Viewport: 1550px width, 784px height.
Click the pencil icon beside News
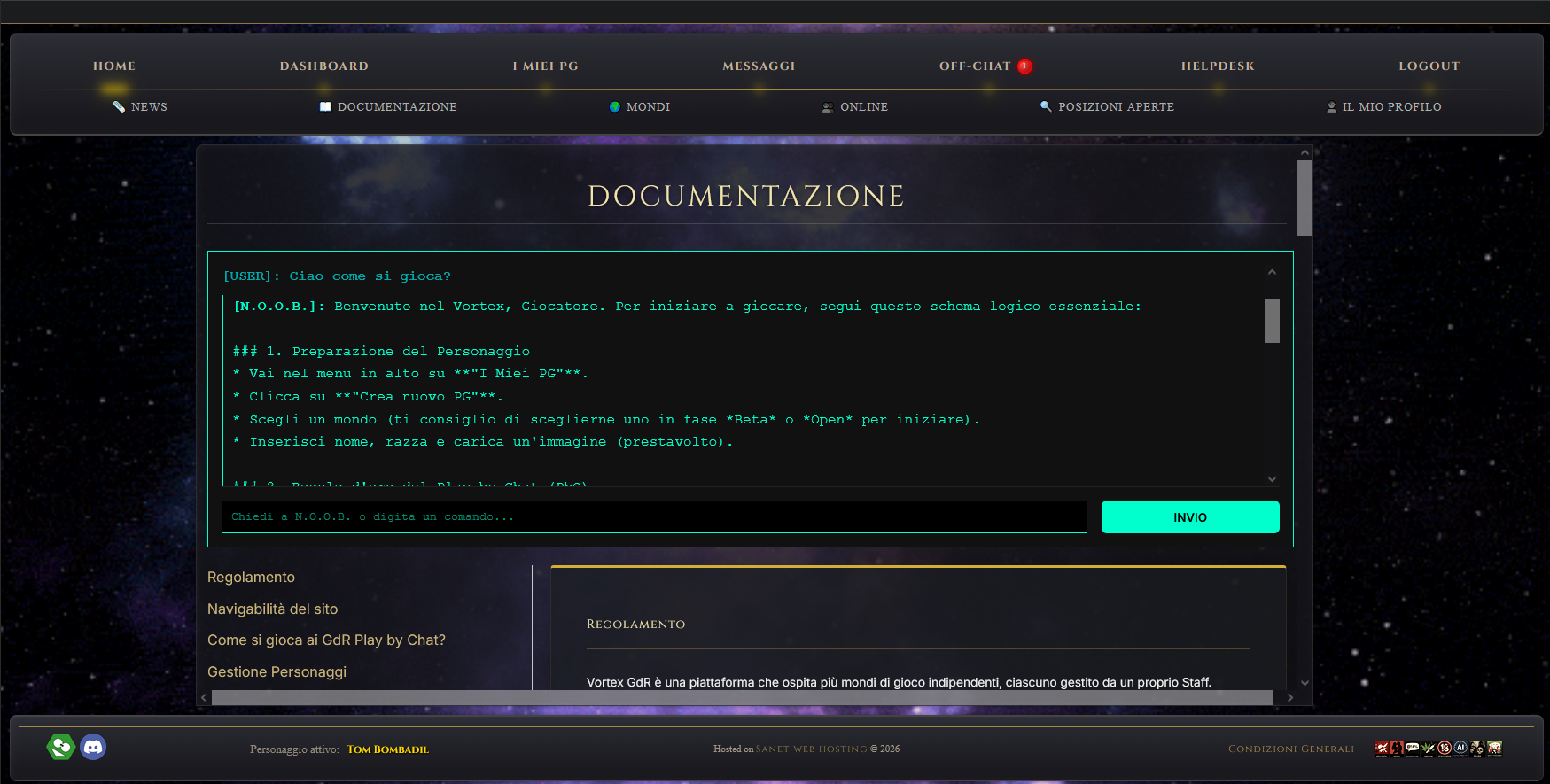[119, 106]
